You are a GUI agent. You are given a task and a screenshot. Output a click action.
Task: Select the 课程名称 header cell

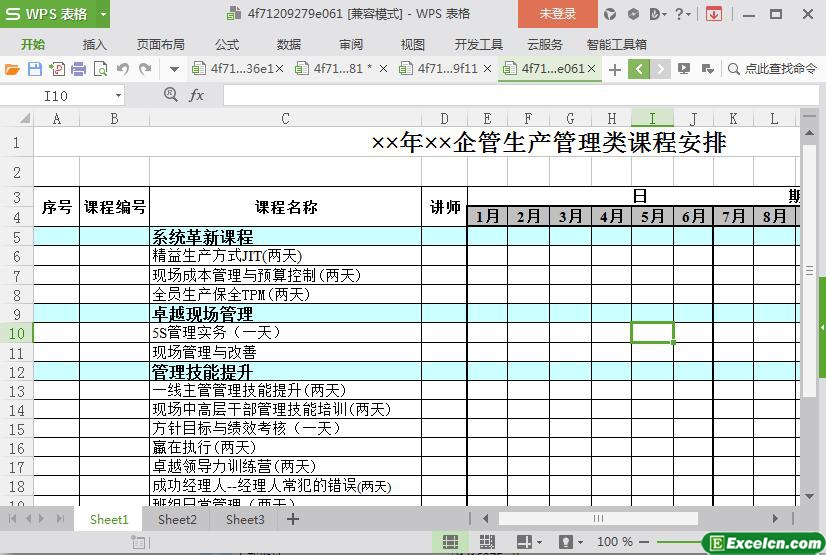(x=286, y=207)
